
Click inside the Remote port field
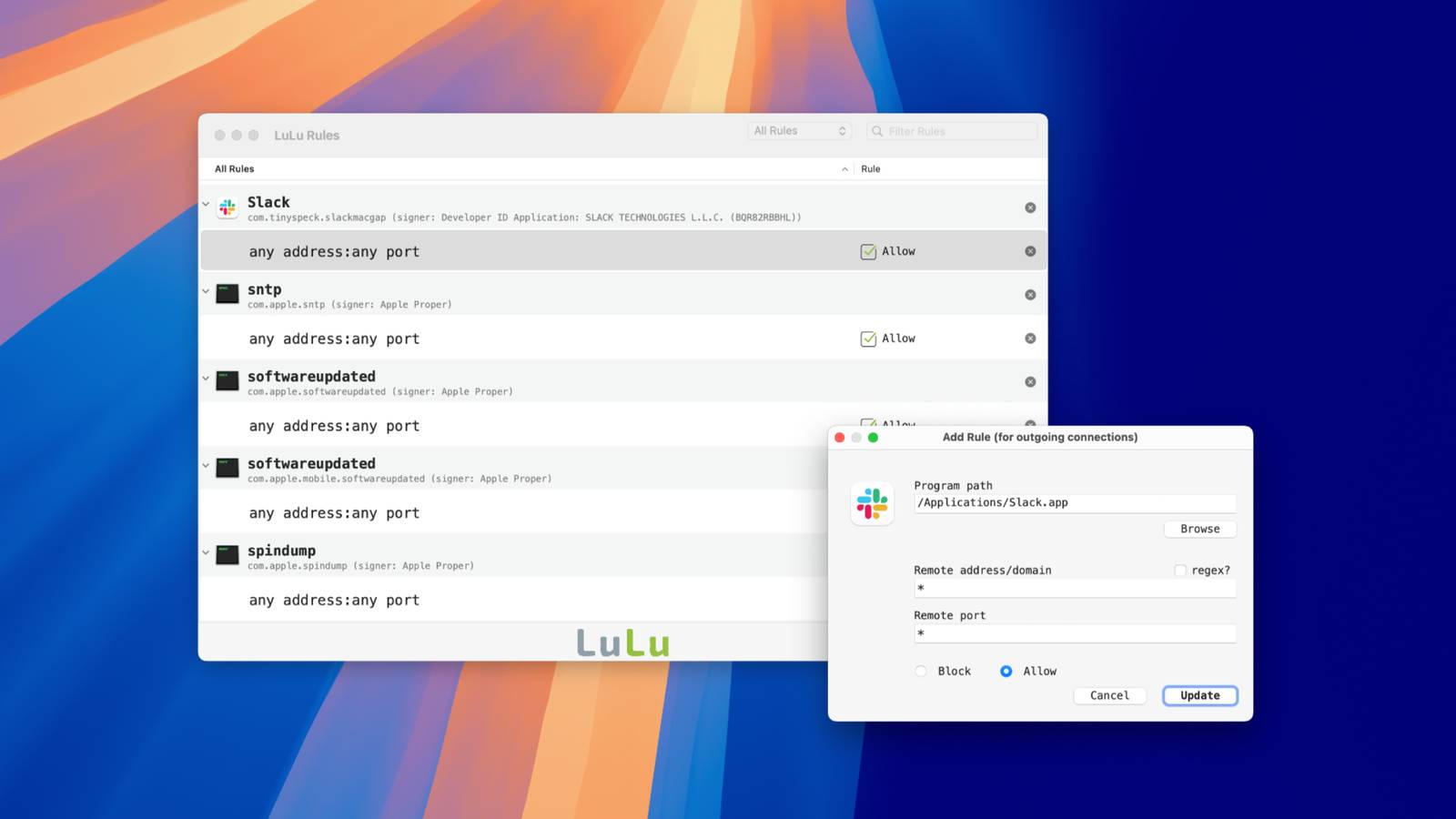pos(1074,633)
